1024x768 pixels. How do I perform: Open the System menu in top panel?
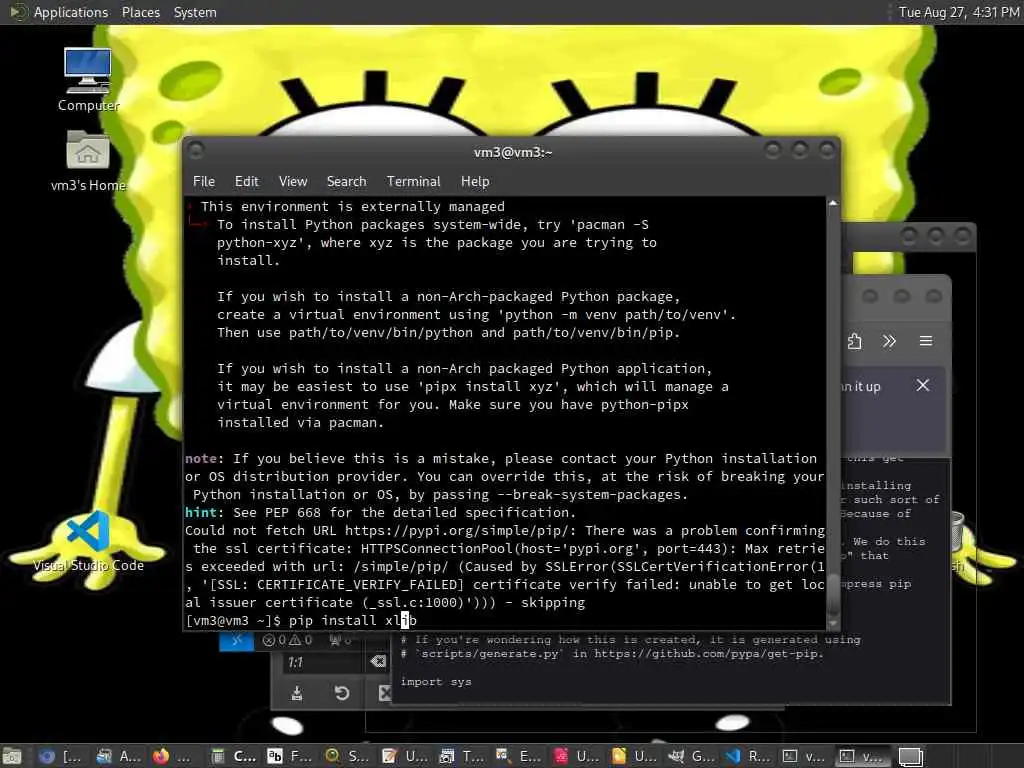(195, 12)
